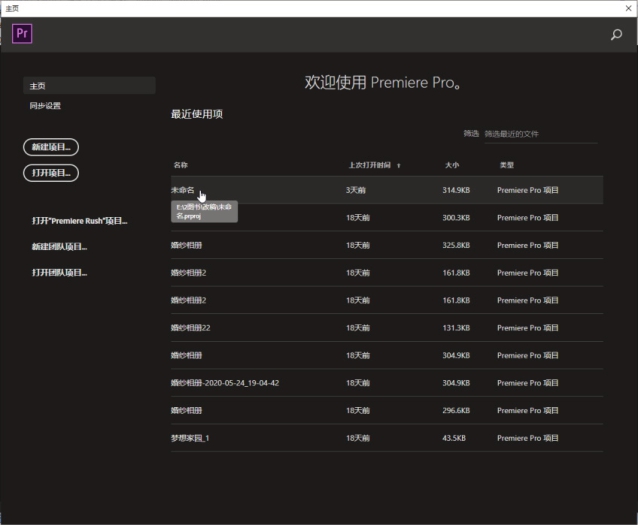Viewport: 638px width, 526px height.
Task: Click the 打开项目... button
Action: (51, 173)
